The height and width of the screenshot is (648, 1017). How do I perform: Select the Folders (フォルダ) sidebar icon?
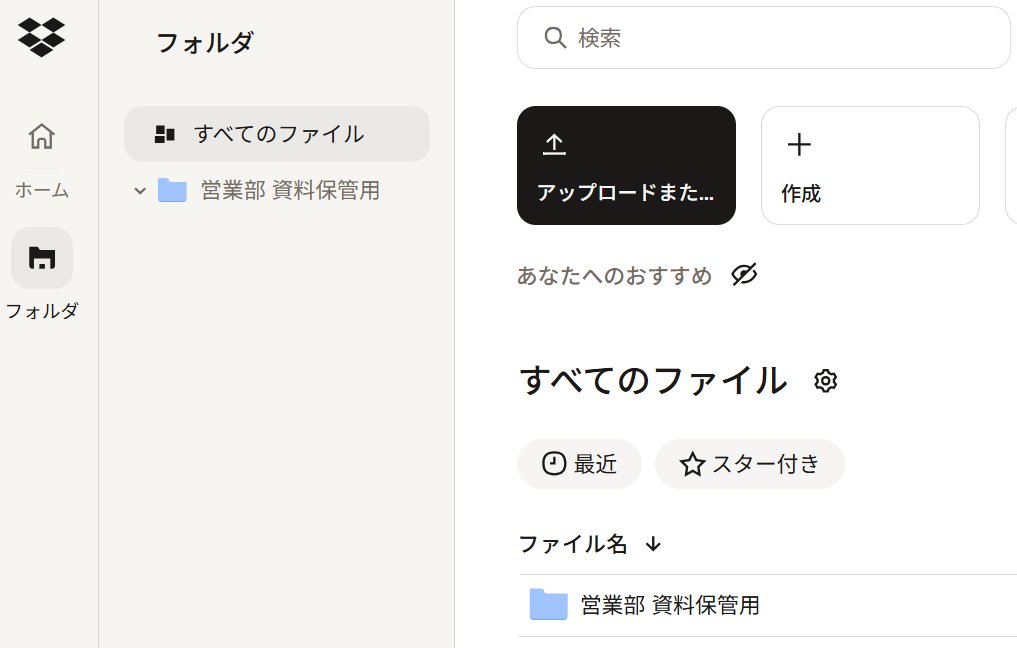click(41, 258)
